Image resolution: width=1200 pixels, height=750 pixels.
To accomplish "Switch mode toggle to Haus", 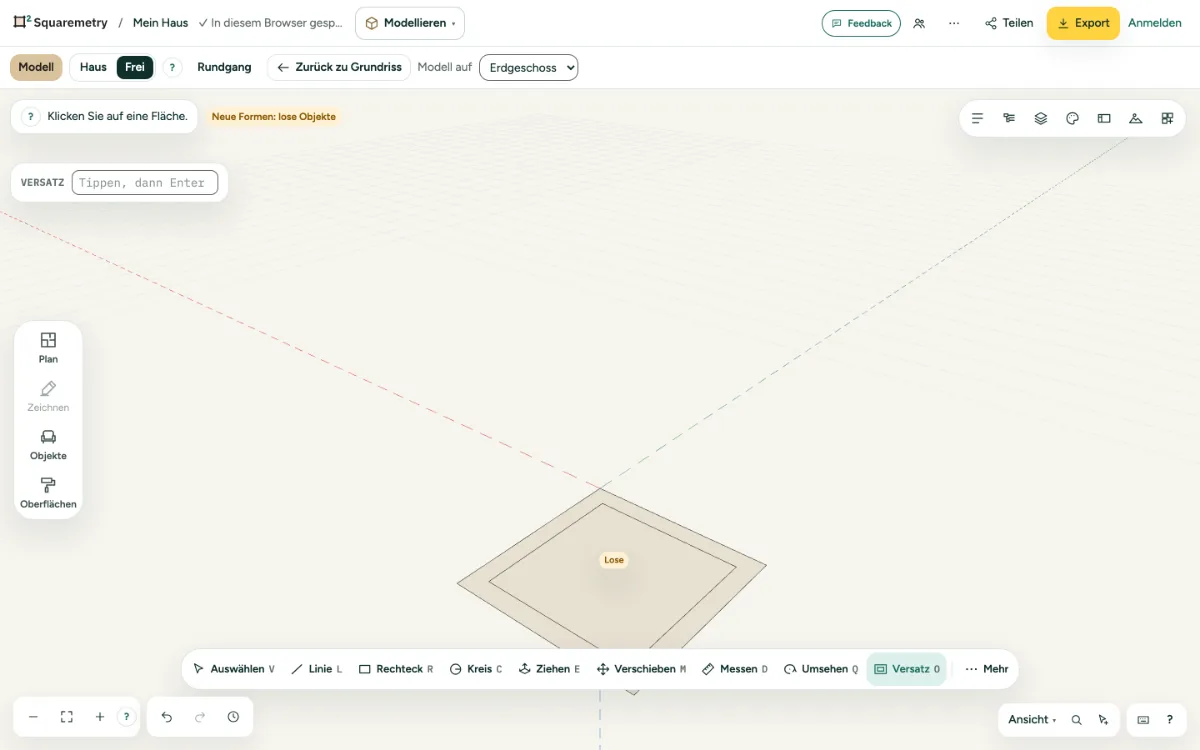I will coord(93,67).
